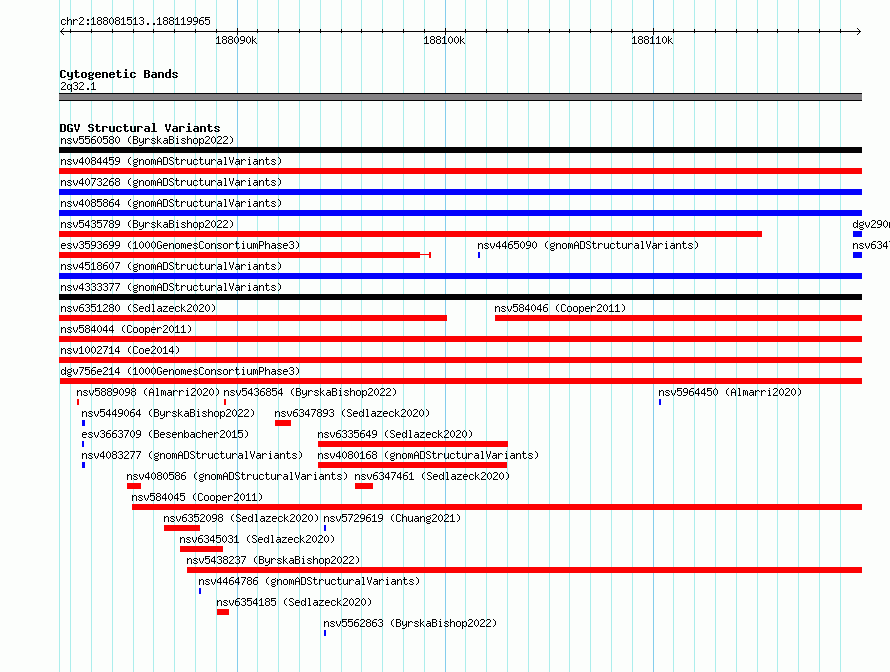Viewport: 890px width, 672px height.
Task: Click nsv6345031 (Sedlazeck2020) label
Action: pos(257,539)
